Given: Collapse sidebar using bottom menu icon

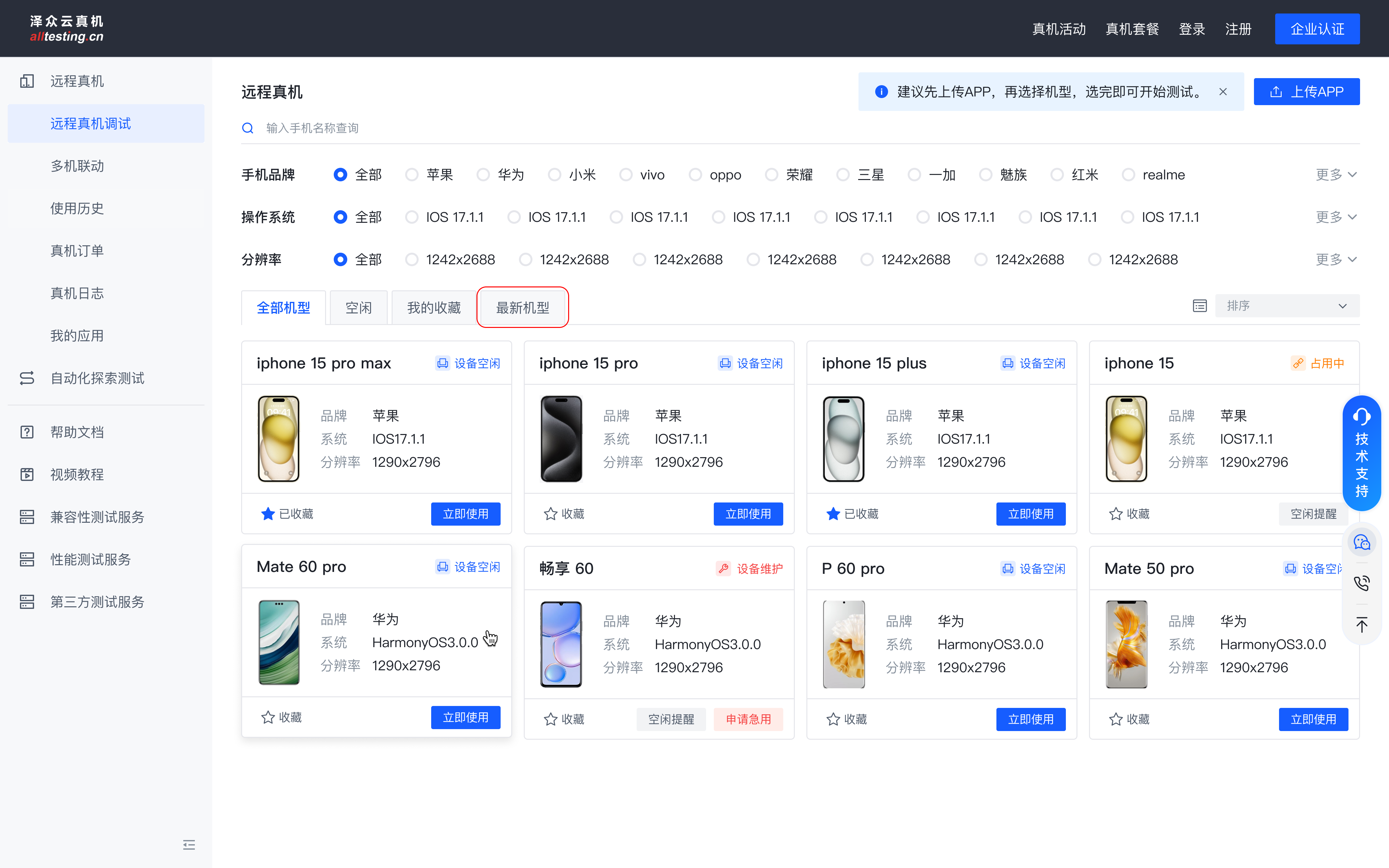Looking at the screenshot, I should click(189, 845).
